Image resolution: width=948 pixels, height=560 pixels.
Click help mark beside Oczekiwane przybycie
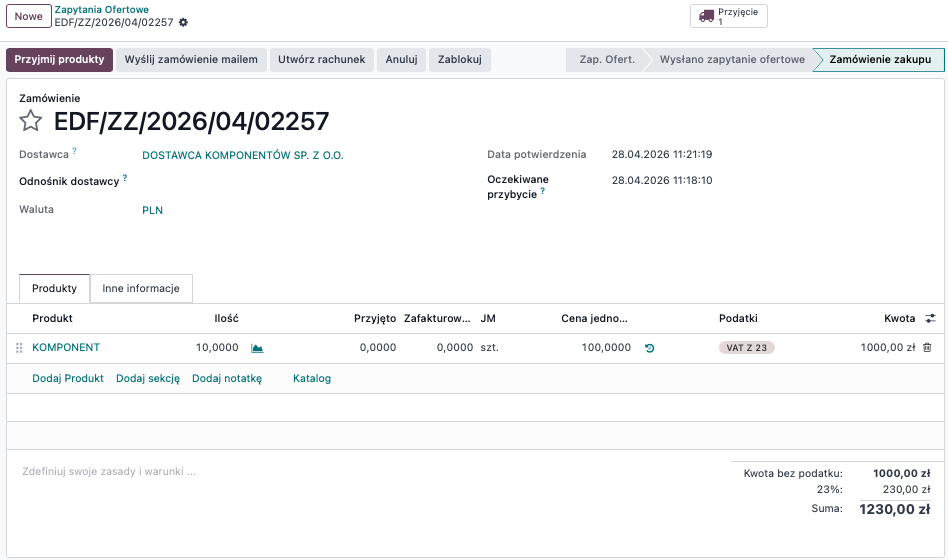pyautogui.click(x=543, y=190)
